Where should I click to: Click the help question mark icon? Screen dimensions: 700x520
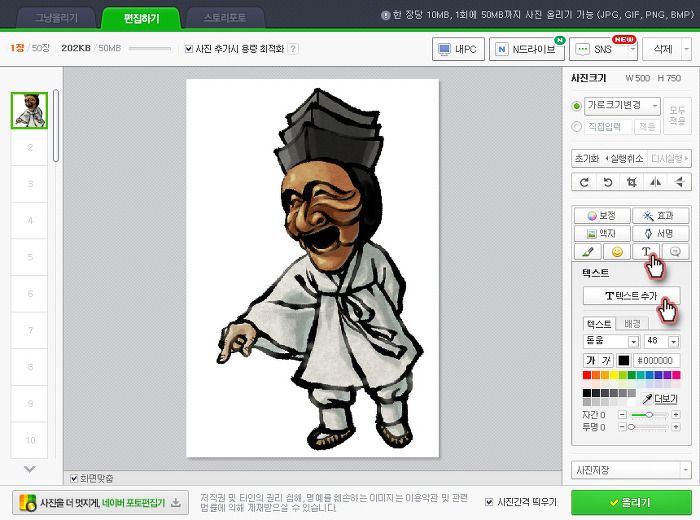point(293,49)
